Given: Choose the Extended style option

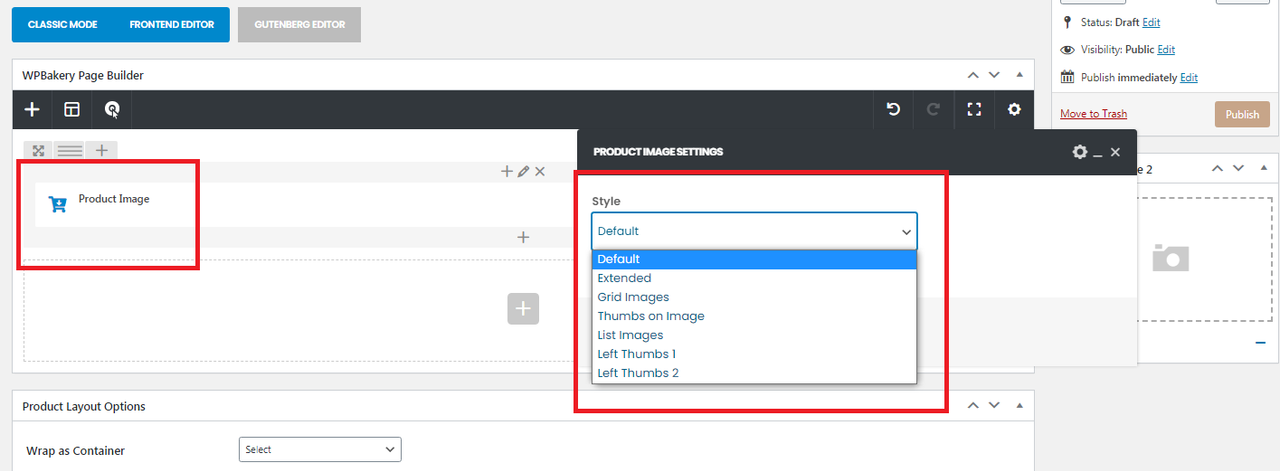Looking at the screenshot, I should point(754,278).
